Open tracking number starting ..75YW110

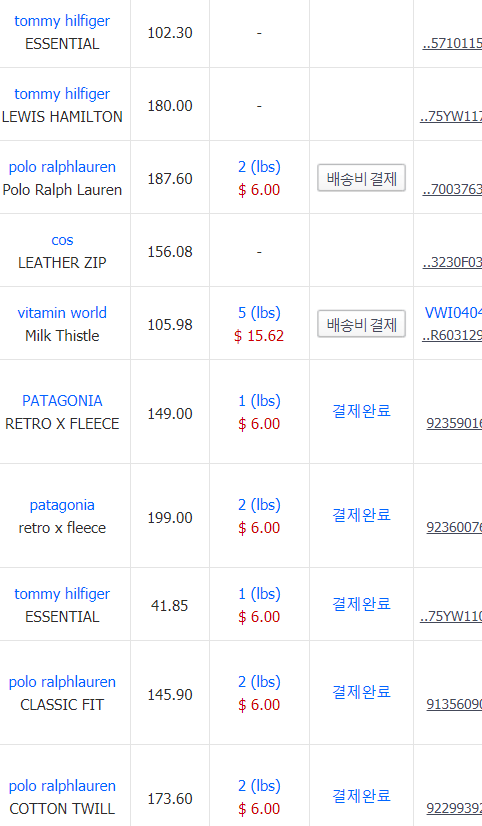pyautogui.click(x=451, y=616)
